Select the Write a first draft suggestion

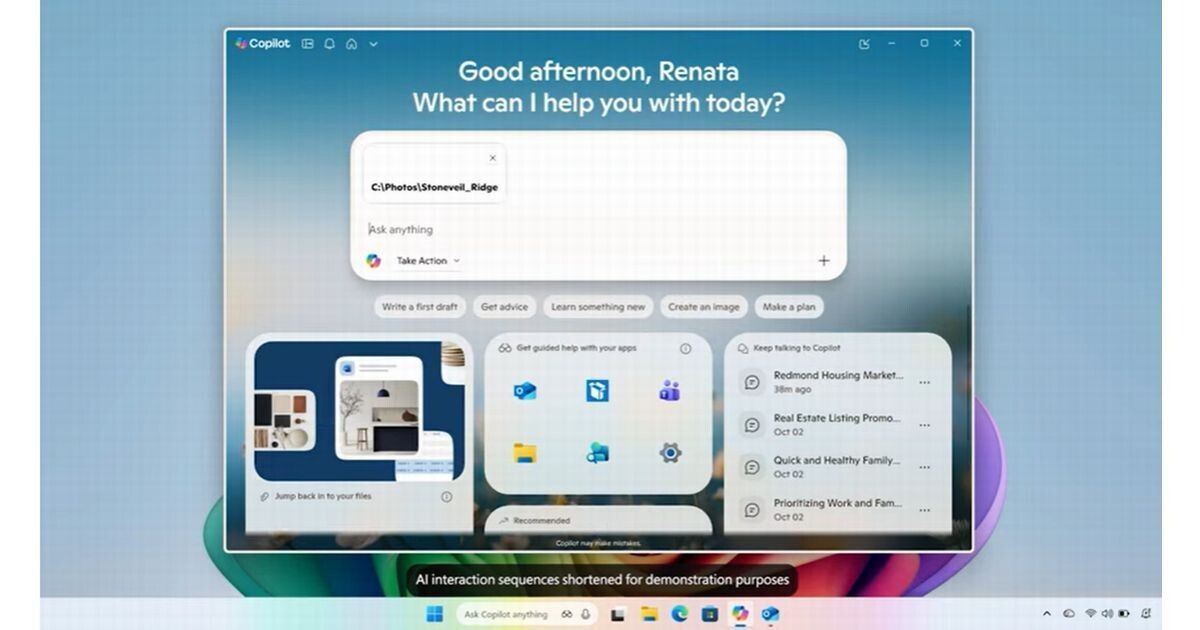pos(419,307)
